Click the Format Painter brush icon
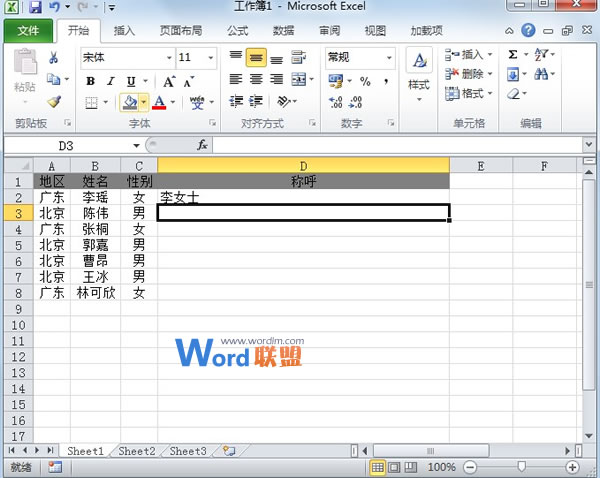The height and width of the screenshot is (478, 600). 54,102
